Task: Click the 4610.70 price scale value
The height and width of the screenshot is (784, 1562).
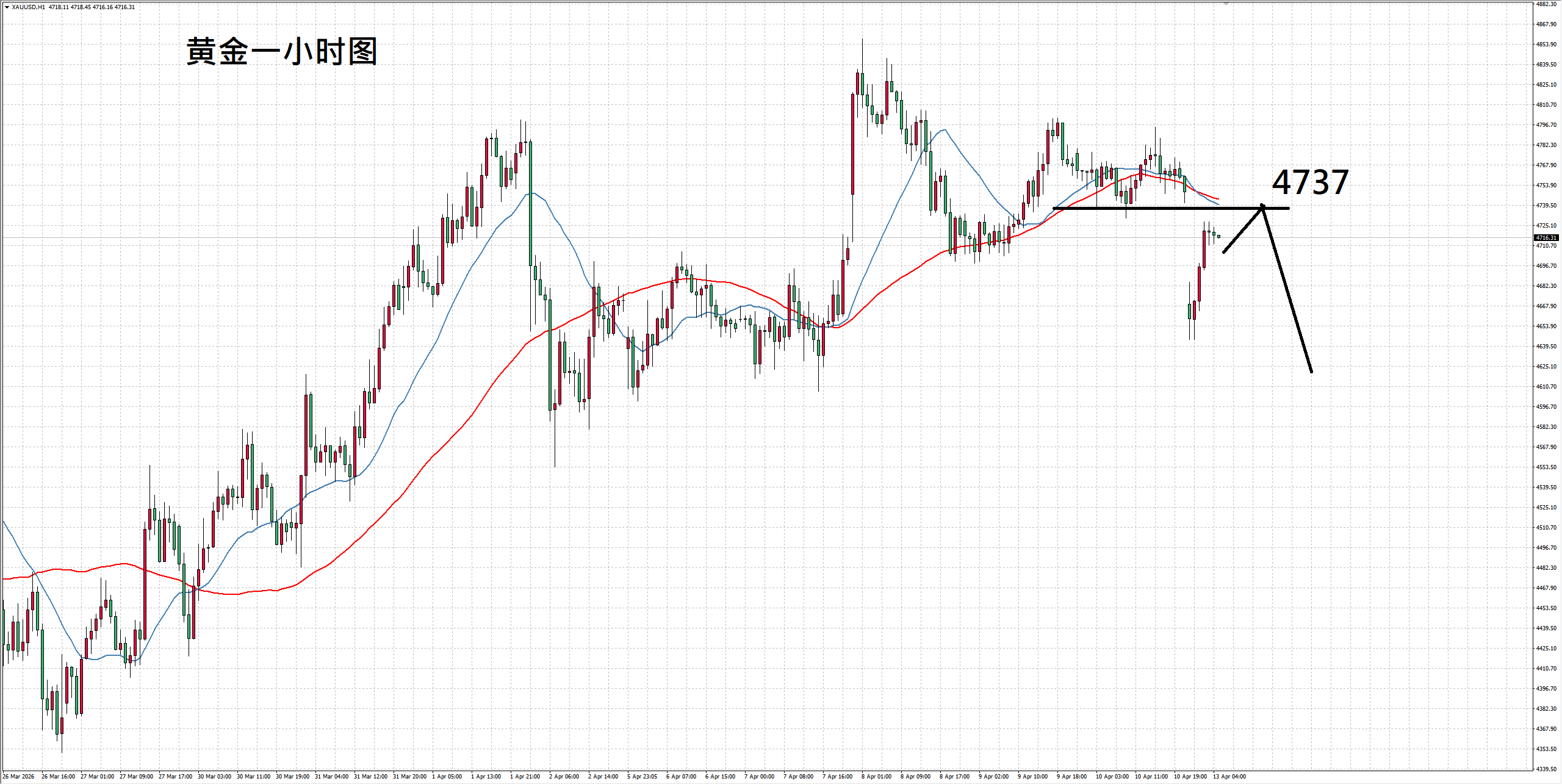Action: (x=1546, y=387)
